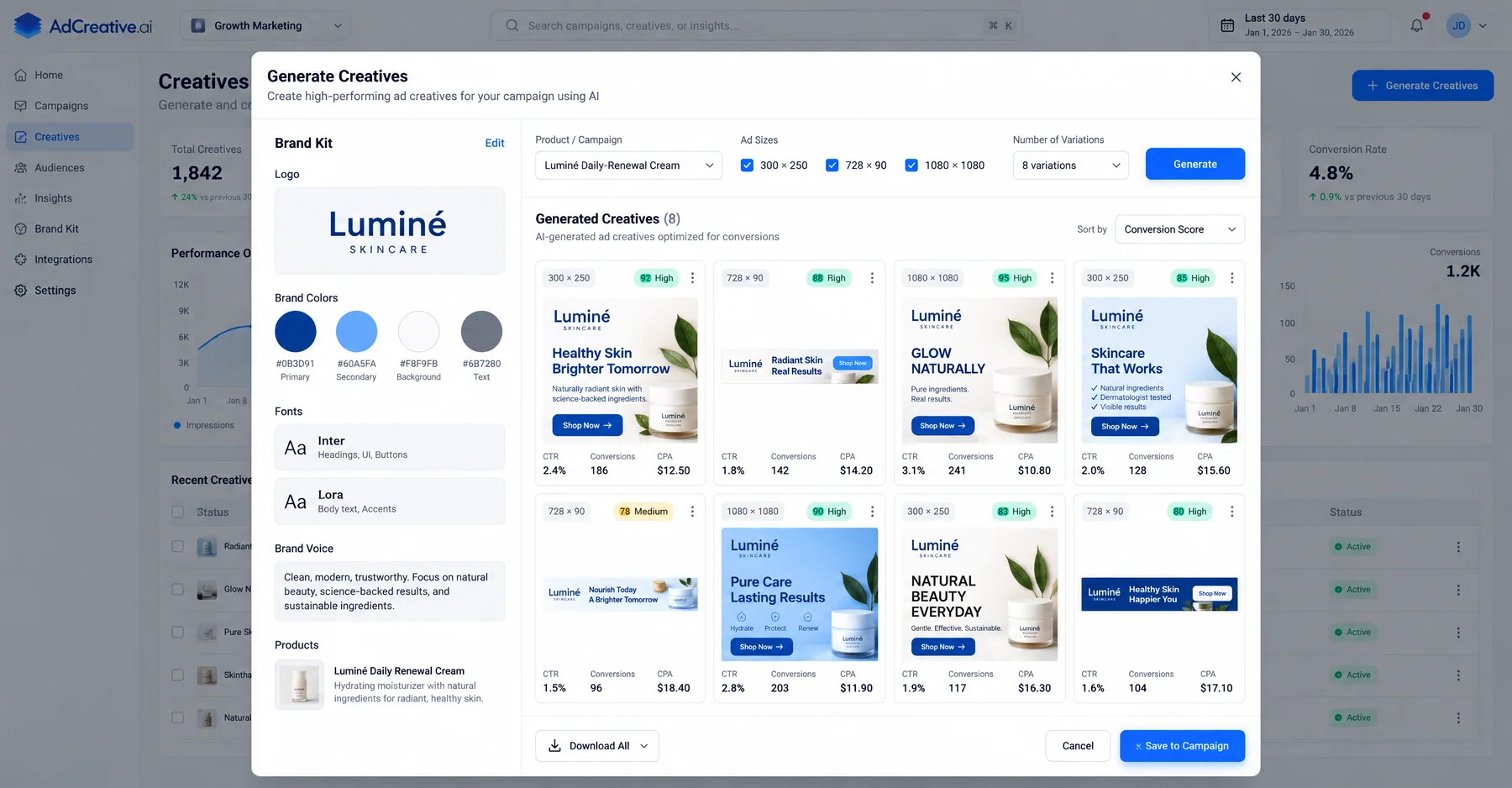1512x788 pixels.
Task: Open the Sort by Conversion Score dropdown
Action: (1179, 229)
